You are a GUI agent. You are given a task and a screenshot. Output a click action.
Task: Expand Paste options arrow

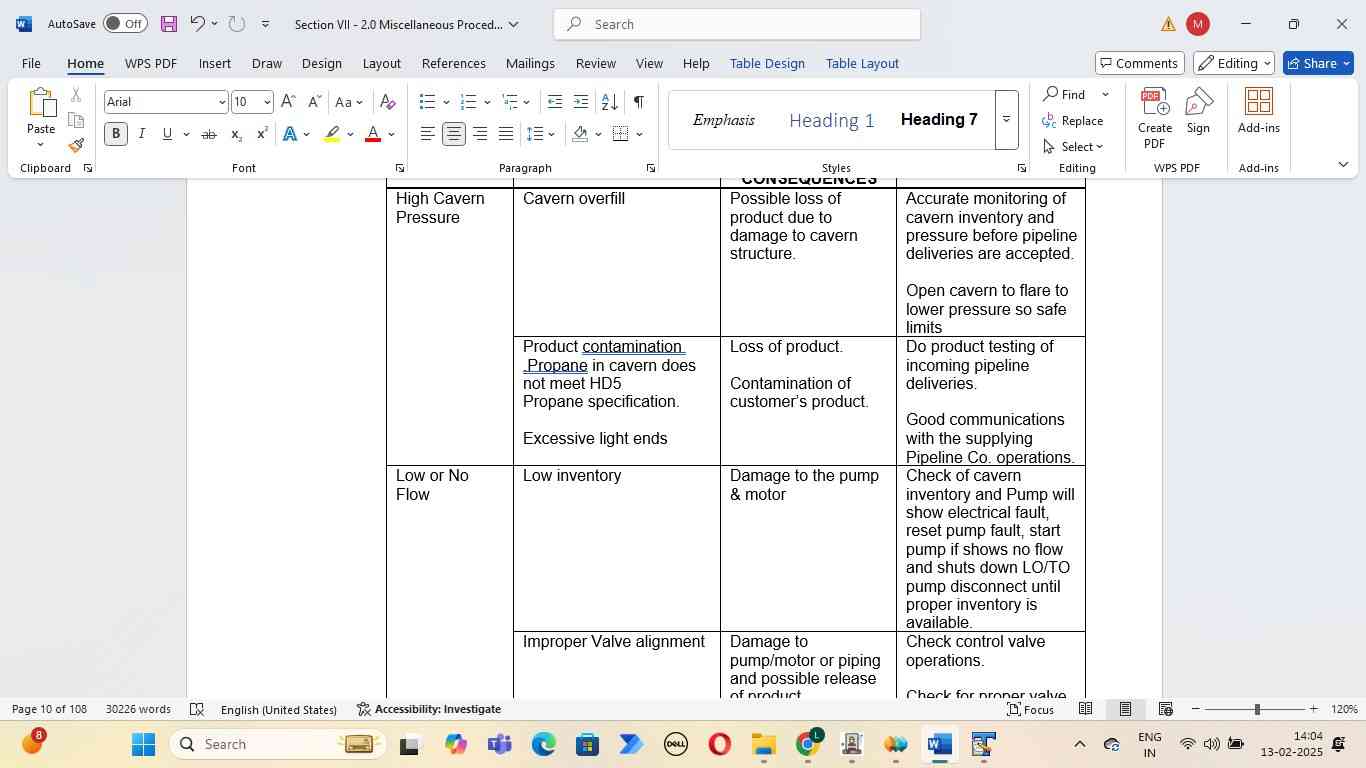41,145
